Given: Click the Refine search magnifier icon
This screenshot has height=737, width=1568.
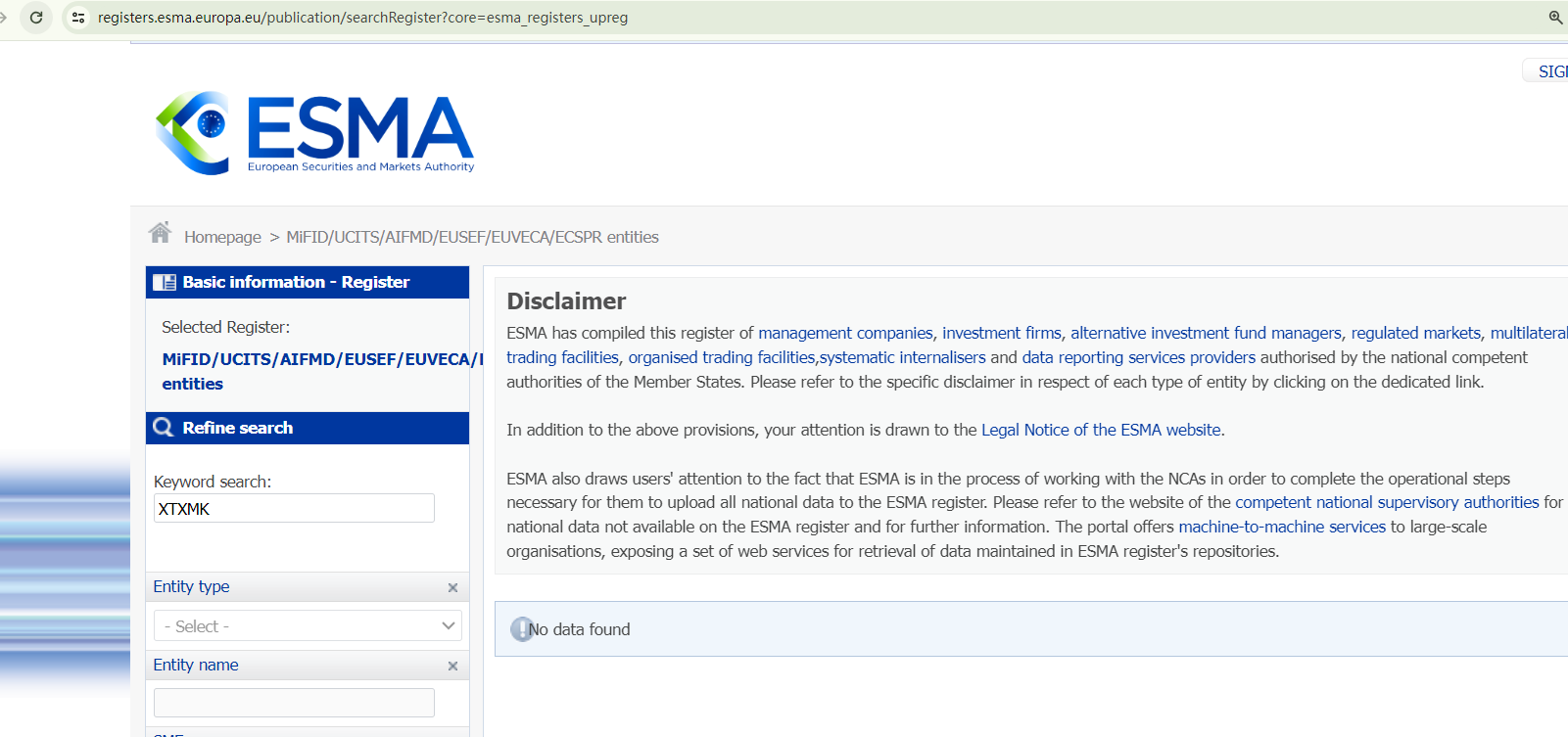Looking at the screenshot, I should tap(164, 428).
